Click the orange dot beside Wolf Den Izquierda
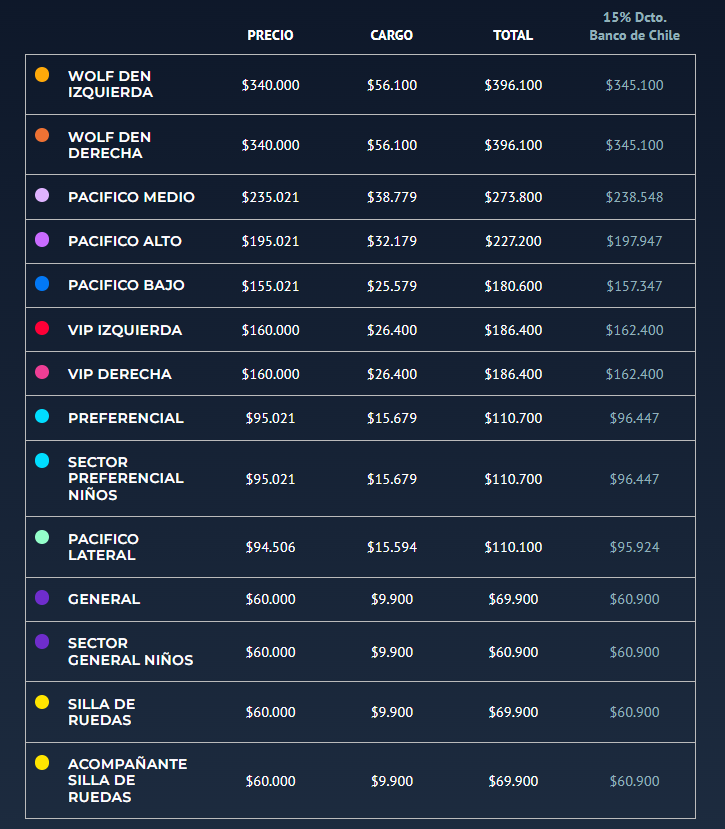This screenshot has width=725, height=829. pyautogui.click(x=42, y=75)
